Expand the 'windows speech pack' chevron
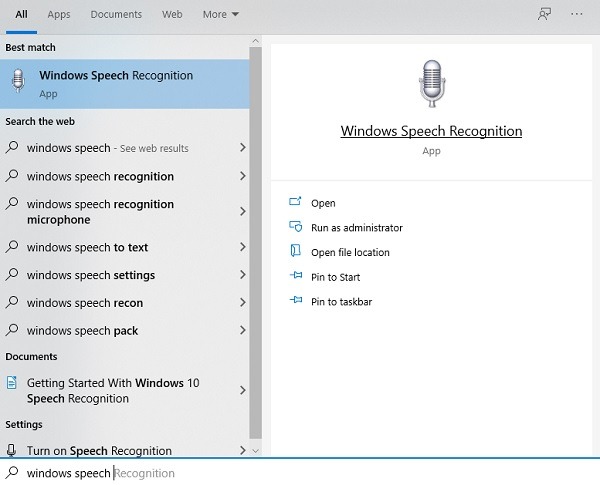The height and width of the screenshot is (485, 600). click(x=243, y=330)
